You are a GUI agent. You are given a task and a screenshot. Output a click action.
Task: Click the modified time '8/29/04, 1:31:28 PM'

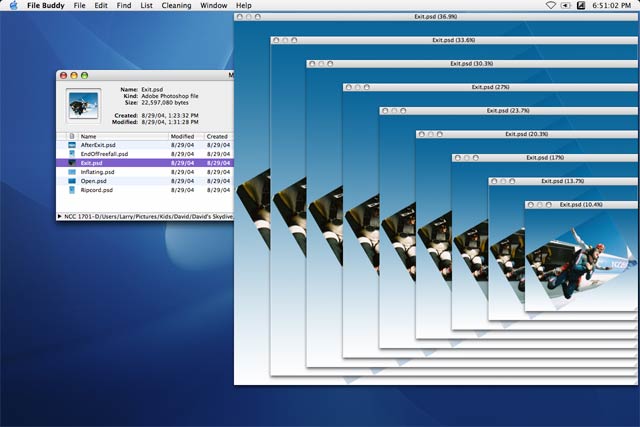point(170,122)
